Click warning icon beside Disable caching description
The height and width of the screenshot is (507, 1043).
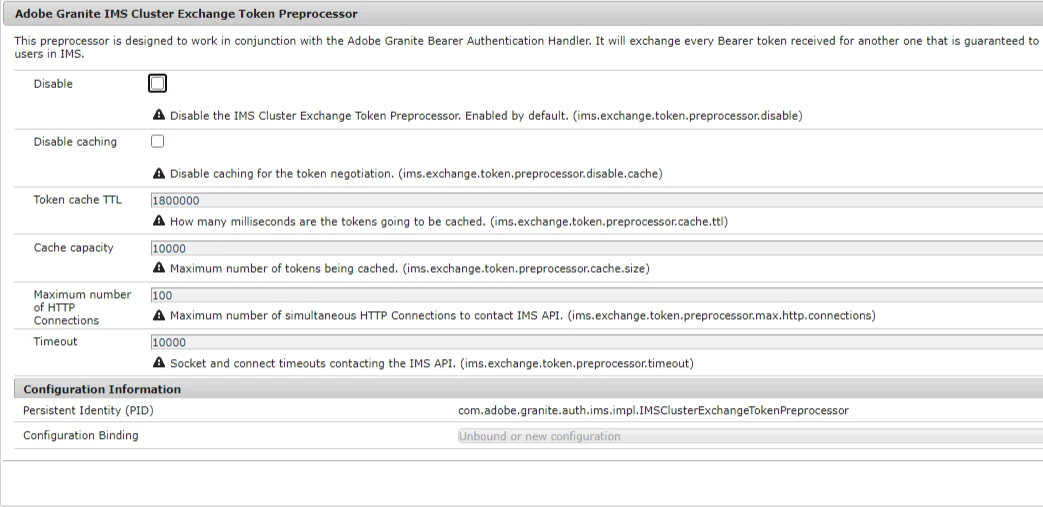[x=158, y=173]
